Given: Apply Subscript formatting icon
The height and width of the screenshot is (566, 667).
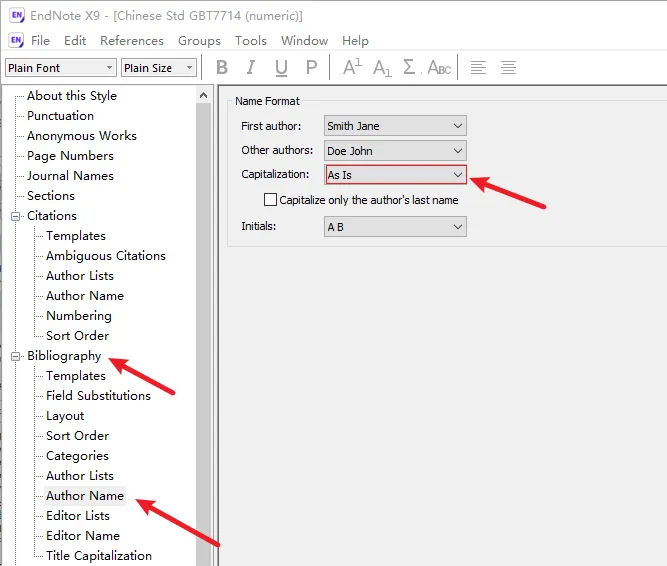Looking at the screenshot, I should tap(382, 68).
